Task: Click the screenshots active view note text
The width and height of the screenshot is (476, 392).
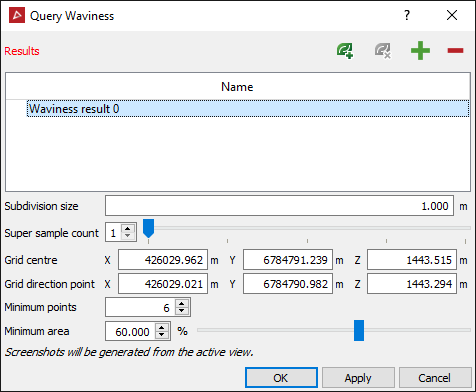Action: click(x=129, y=352)
